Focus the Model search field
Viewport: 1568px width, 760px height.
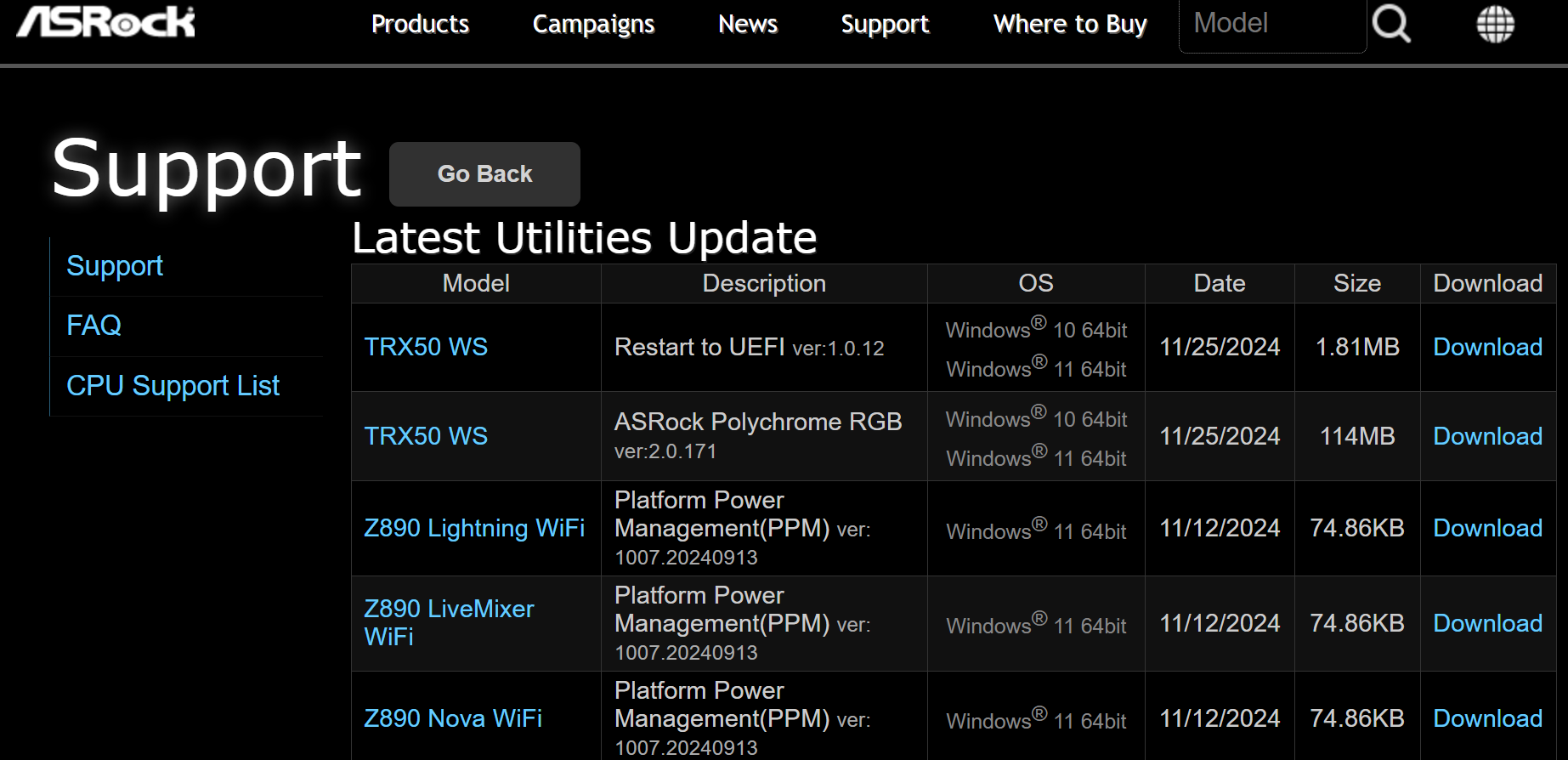pos(1272,26)
